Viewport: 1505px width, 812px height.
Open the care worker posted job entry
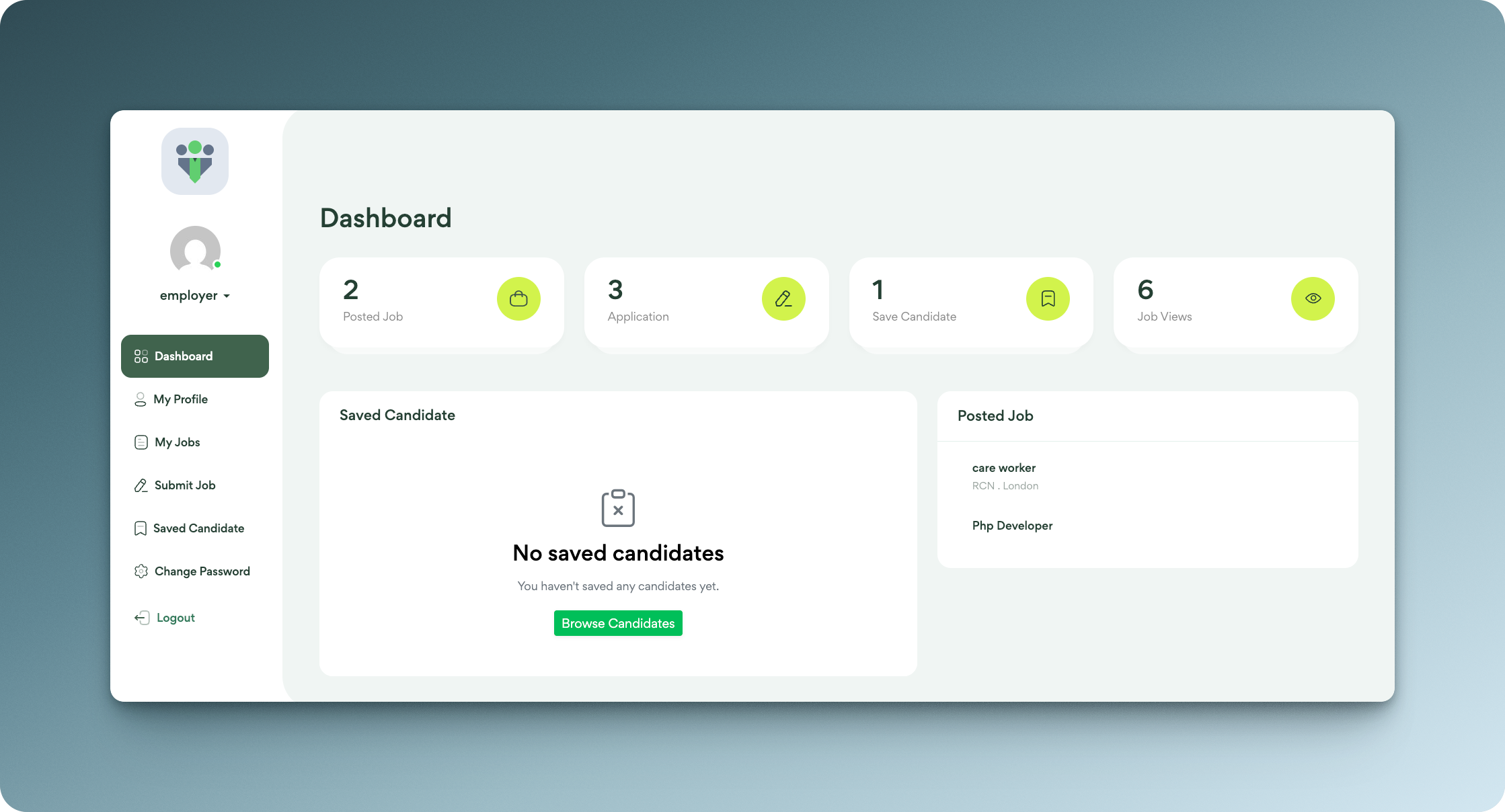1003,468
